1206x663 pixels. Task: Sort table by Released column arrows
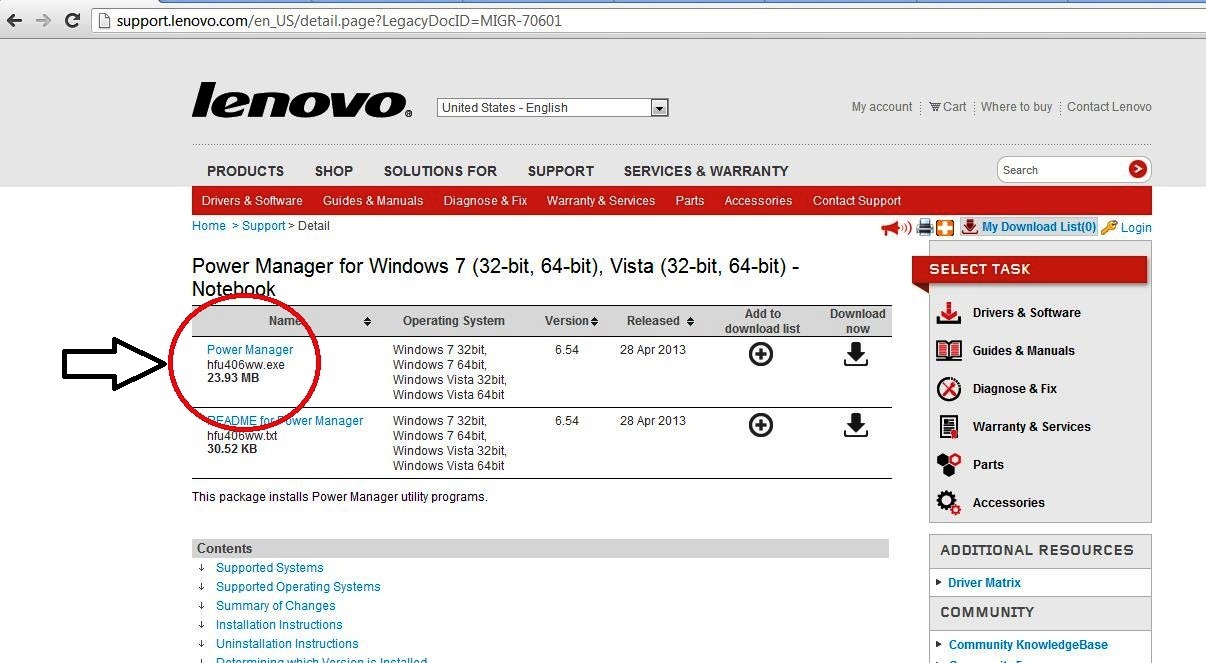(x=688, y=321)
